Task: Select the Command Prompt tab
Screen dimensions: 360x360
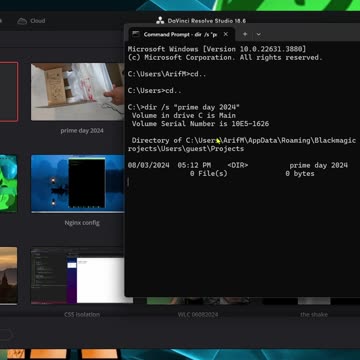Action: click(x=181, y=34)
